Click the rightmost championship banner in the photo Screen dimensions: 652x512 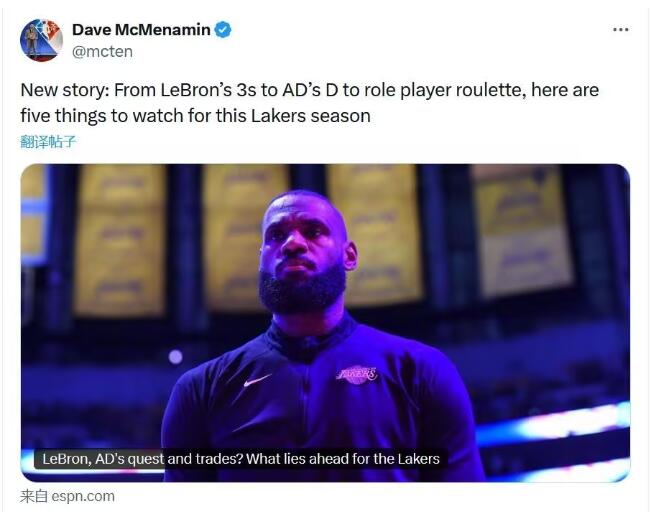(x=522, y=231)
